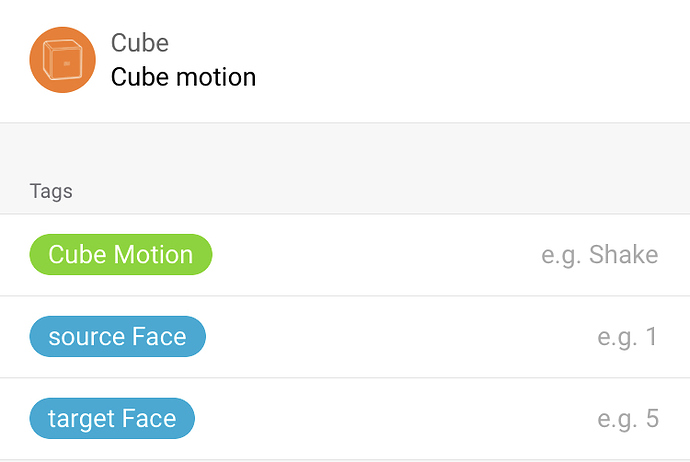Select the blue target Face tag
This screenshot has height=462, width=690.
112,419
